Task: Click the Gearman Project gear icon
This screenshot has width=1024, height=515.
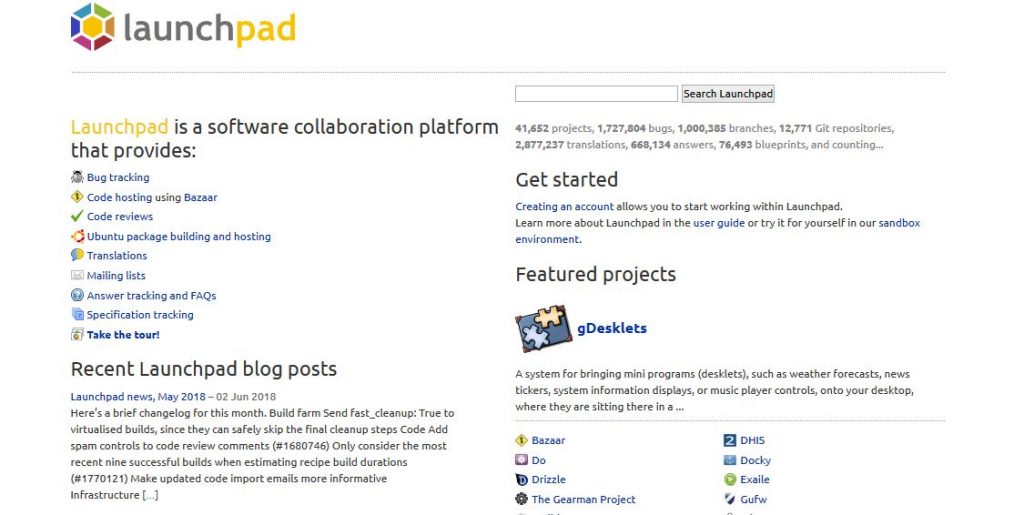Action: coord(521,499)
